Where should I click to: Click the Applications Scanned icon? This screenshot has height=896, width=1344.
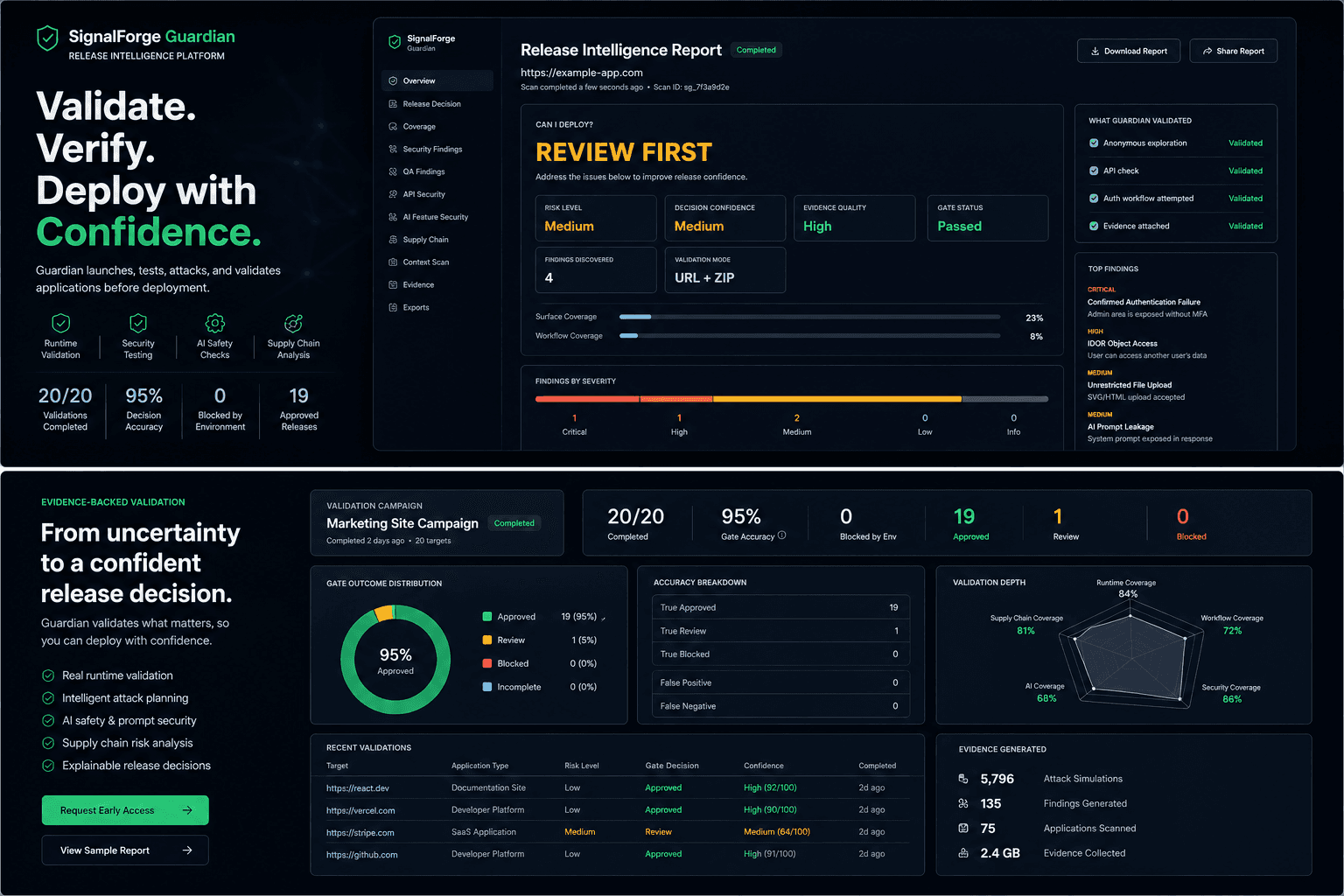tap(963, 828)
